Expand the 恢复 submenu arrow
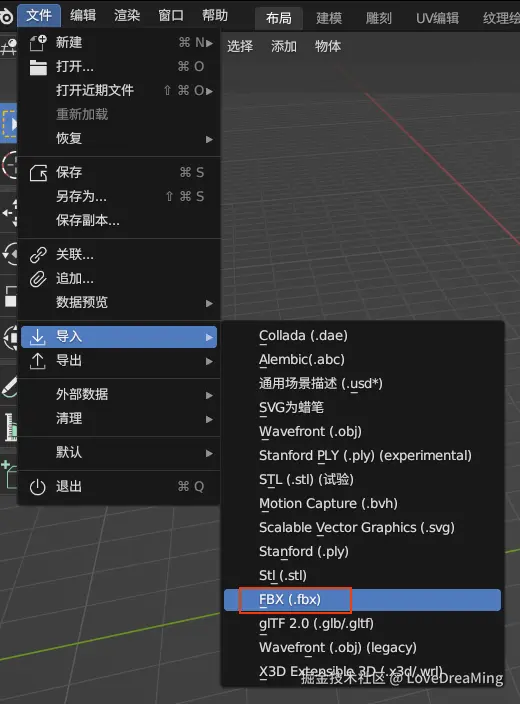The image size is (520, 704). pyautogui.click(x=209, y=139)
